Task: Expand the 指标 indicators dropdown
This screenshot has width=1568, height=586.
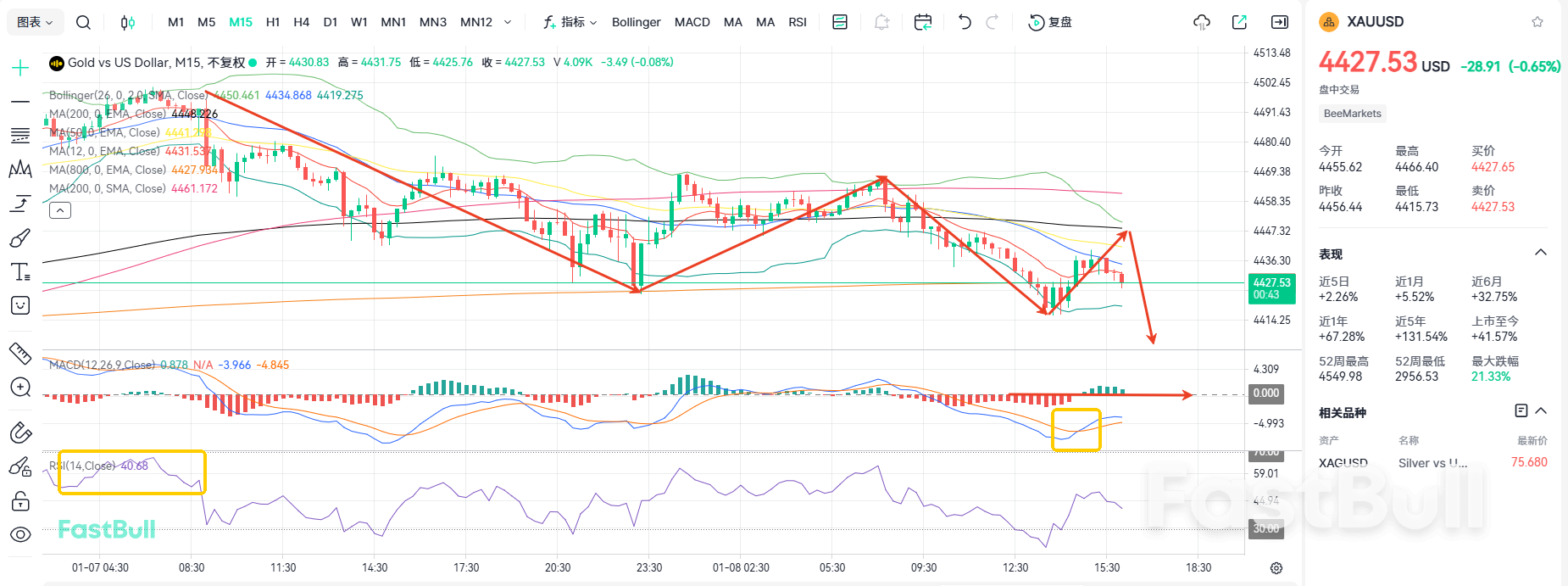Action: pos(570,22)
